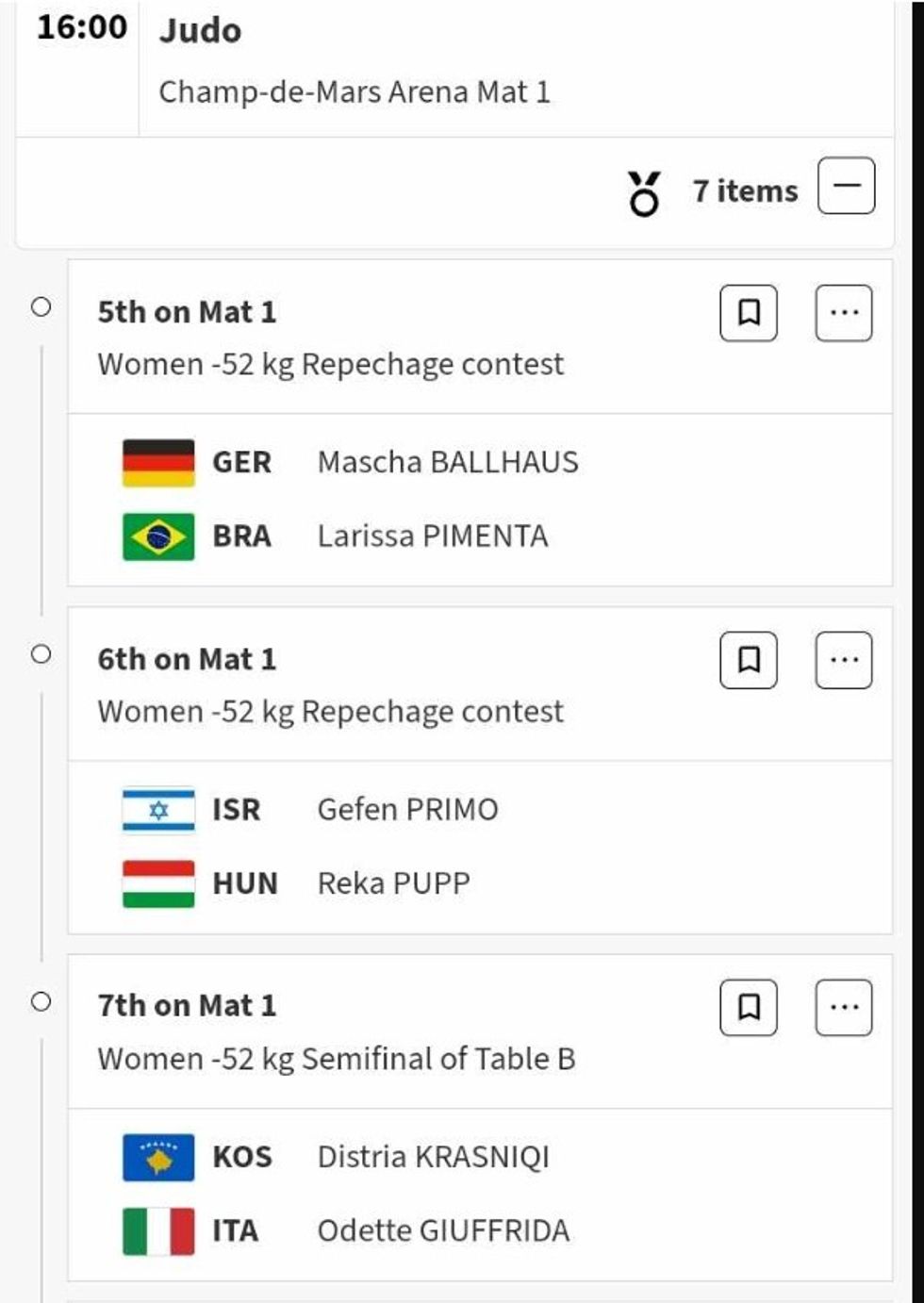Open more options for 7th on Mat 1
The height and width of the screenshot is (1303, 924).
point(844,1007)
